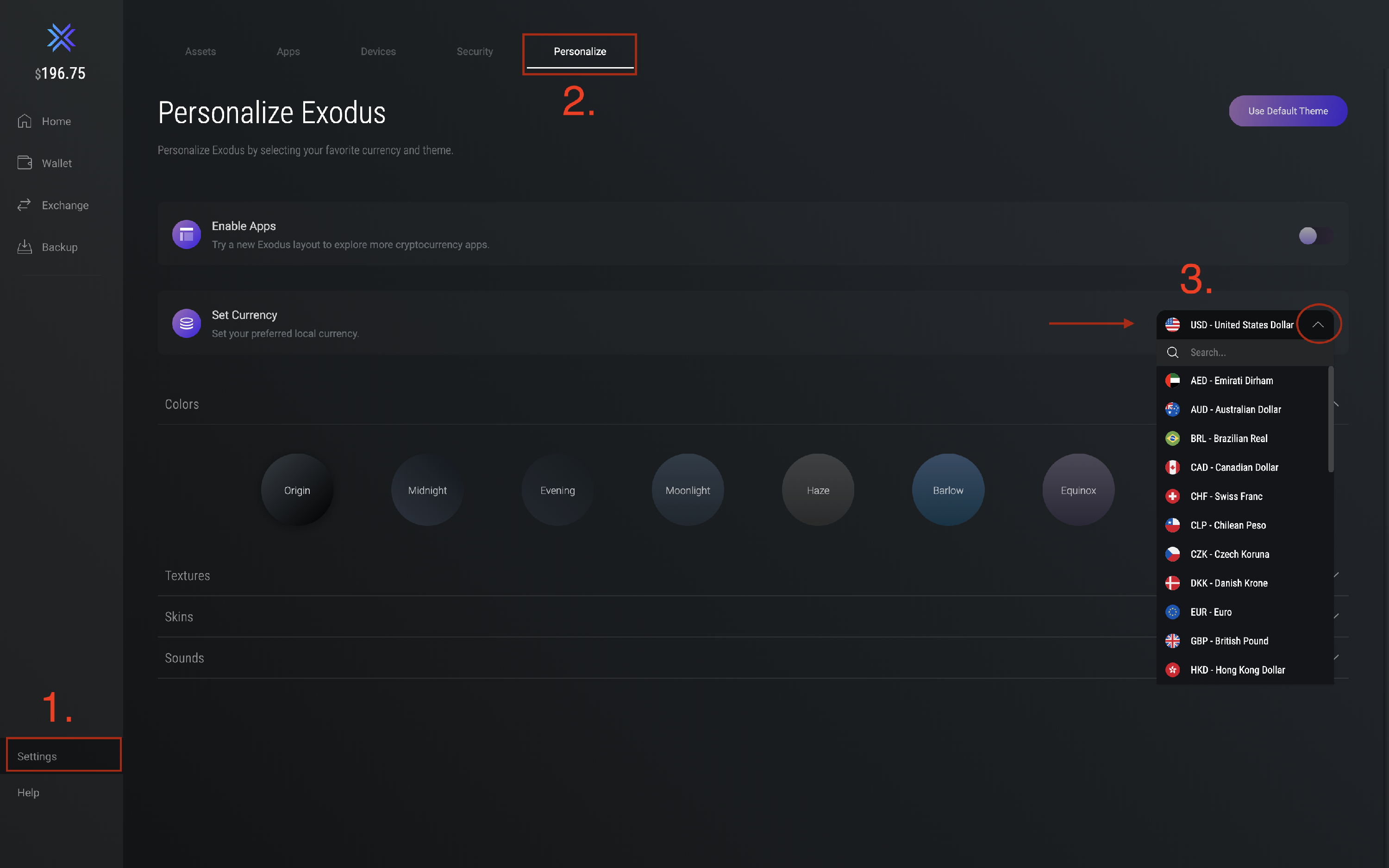
Task: Click the Swiss flag icon
Action: pos(1173,496)
